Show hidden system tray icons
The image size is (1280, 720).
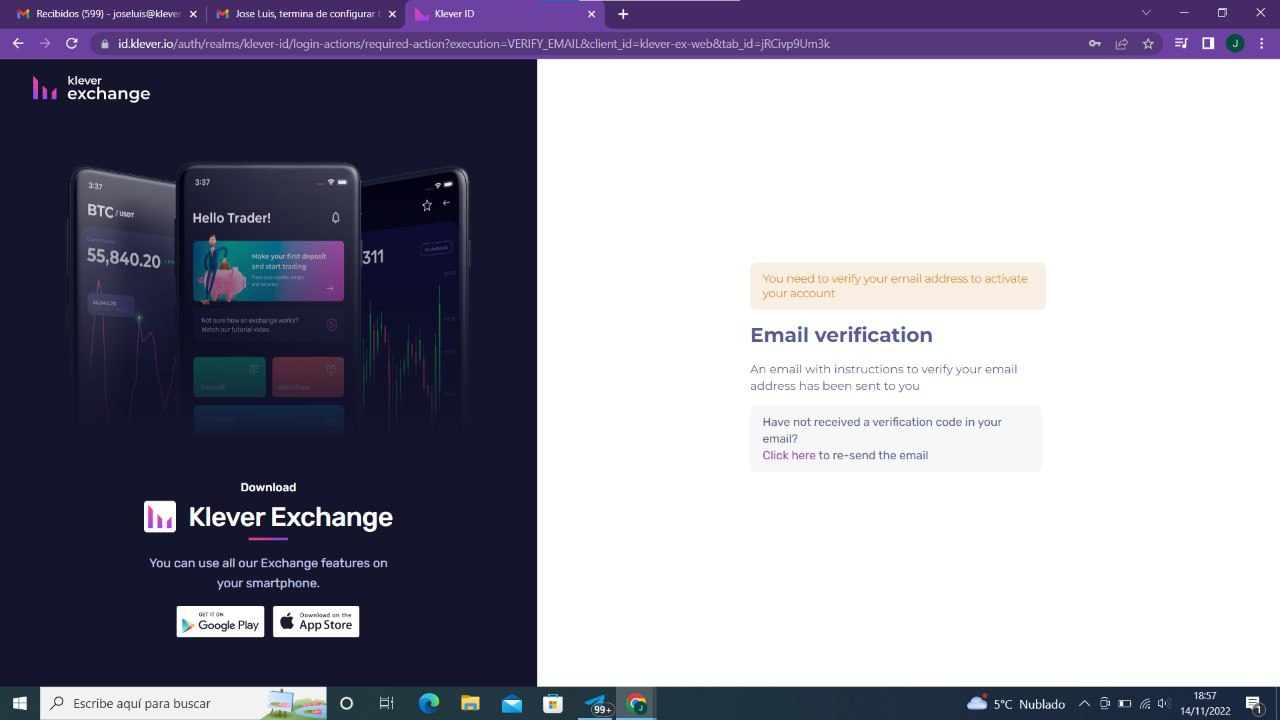[x=1084, y=704]
